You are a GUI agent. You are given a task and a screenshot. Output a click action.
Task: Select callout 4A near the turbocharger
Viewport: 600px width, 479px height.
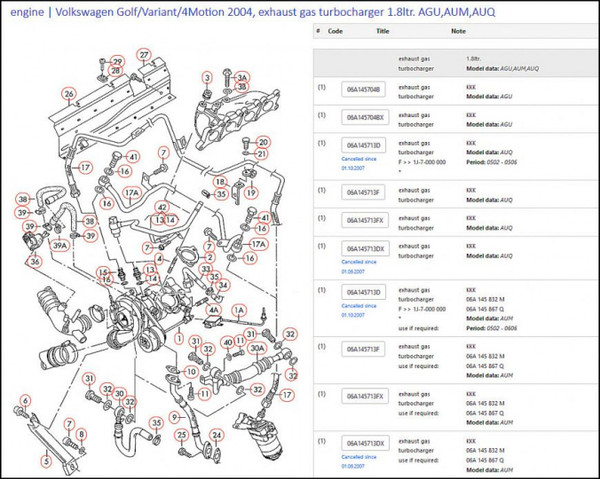(212, 310)
